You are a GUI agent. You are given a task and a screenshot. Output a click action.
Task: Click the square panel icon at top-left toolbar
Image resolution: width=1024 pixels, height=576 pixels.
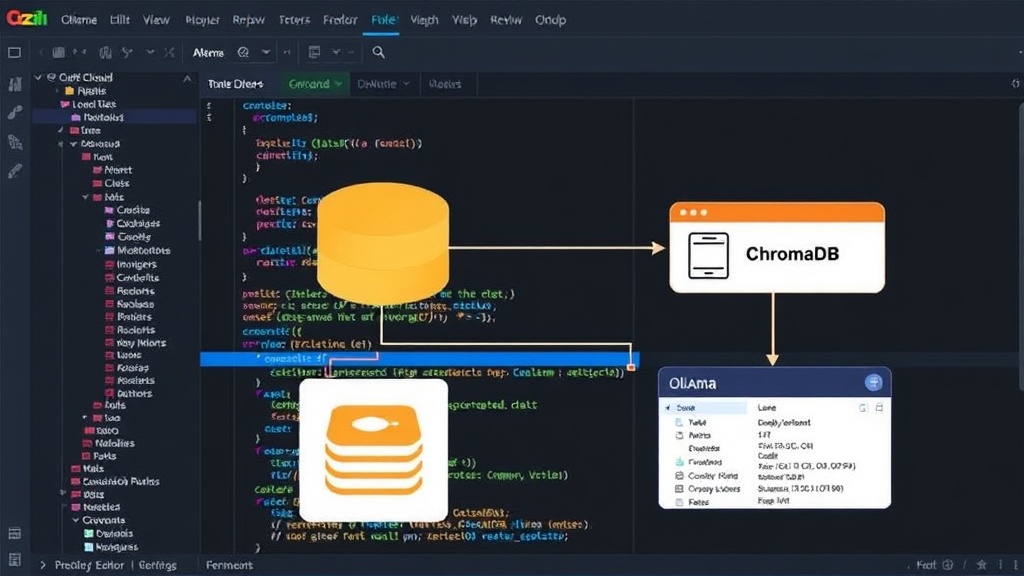click(14, 52)
